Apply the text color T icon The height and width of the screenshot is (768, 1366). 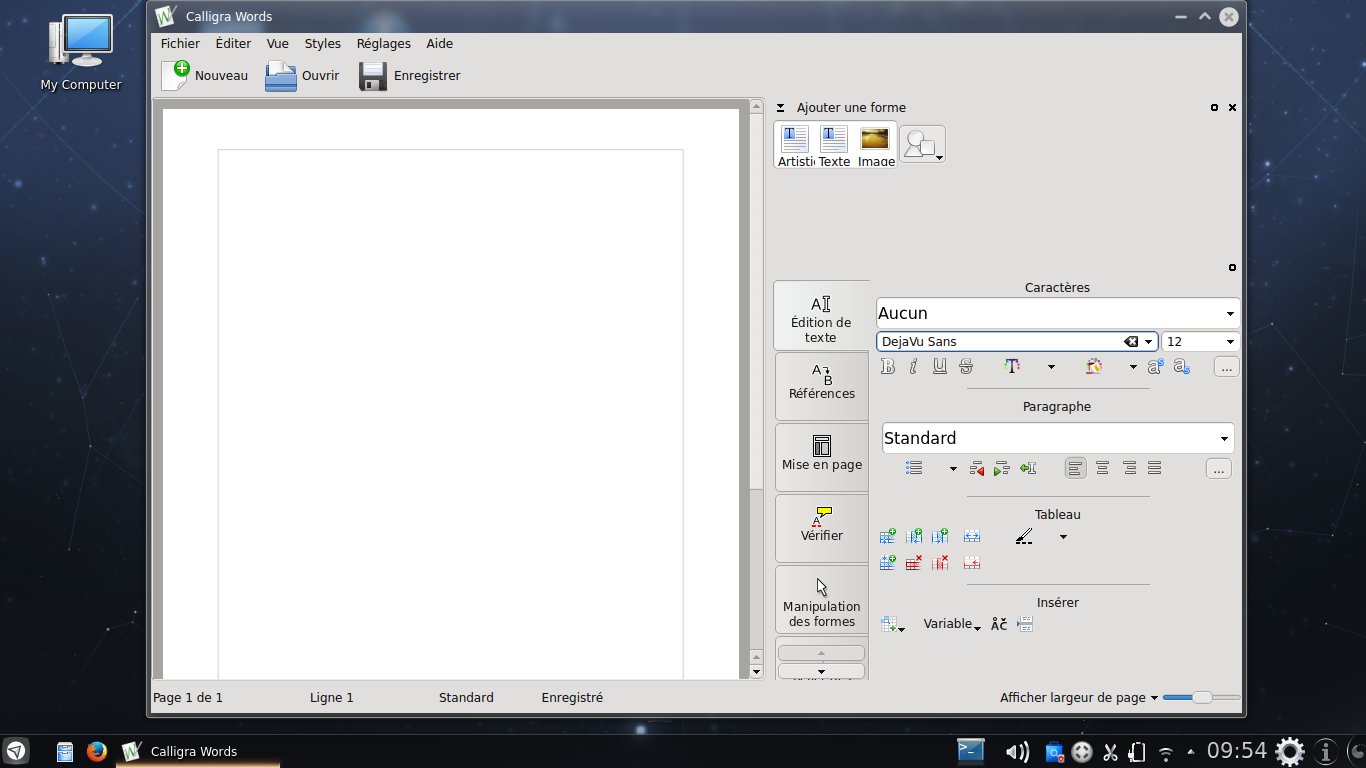tap(1012, 367)
